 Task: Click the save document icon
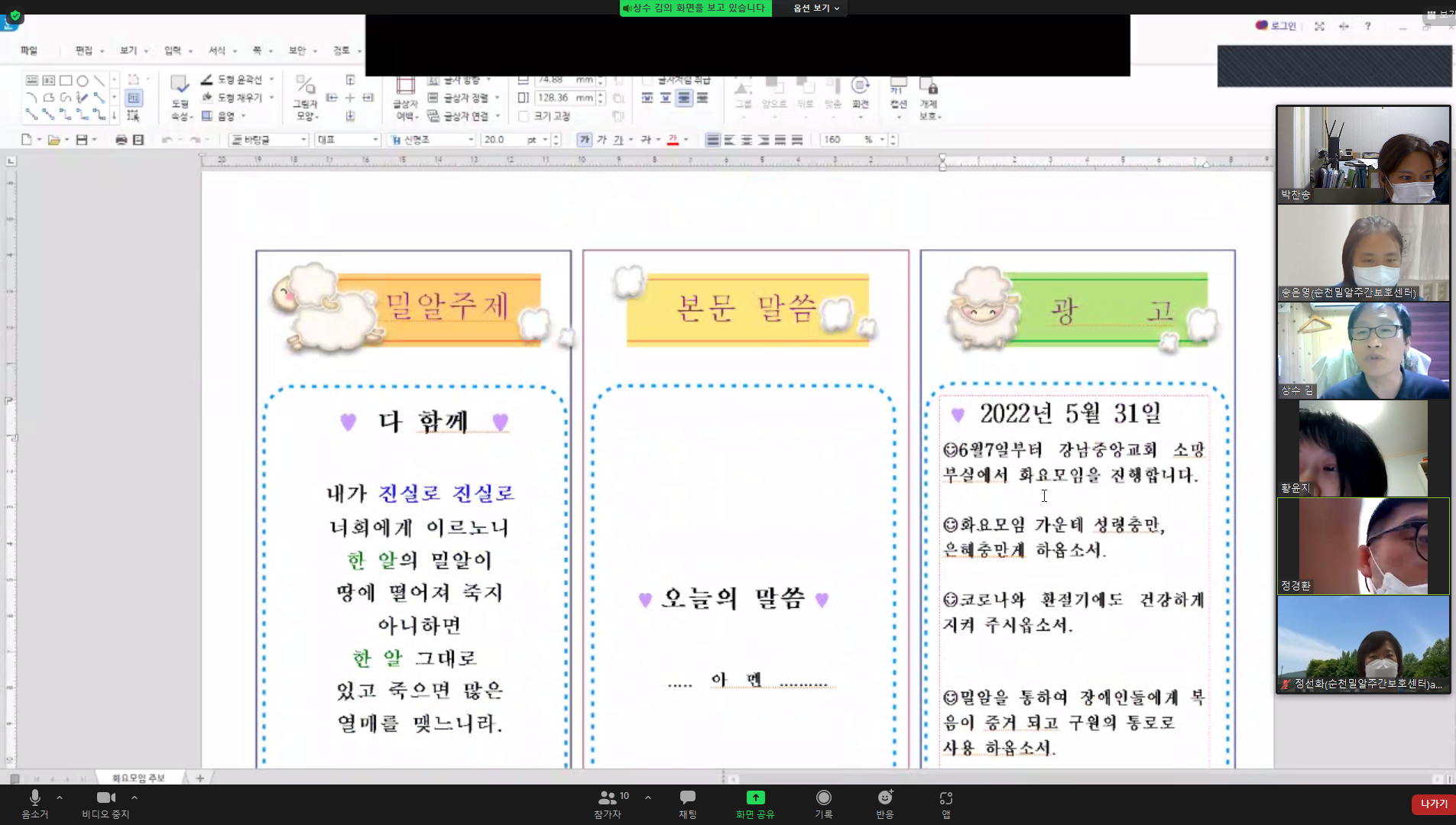coord(82,140)
